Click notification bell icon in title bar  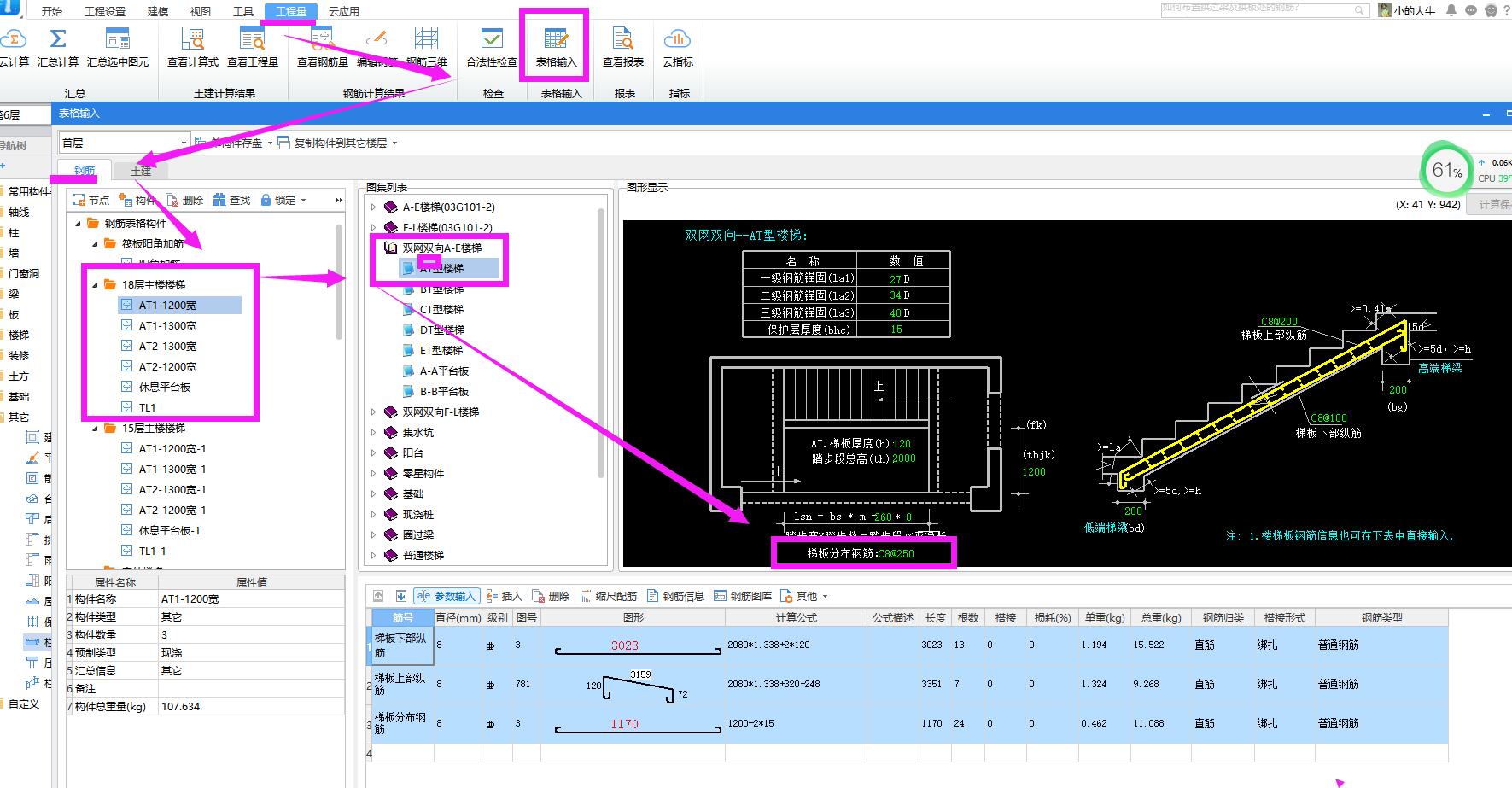tap(1451, 11)
